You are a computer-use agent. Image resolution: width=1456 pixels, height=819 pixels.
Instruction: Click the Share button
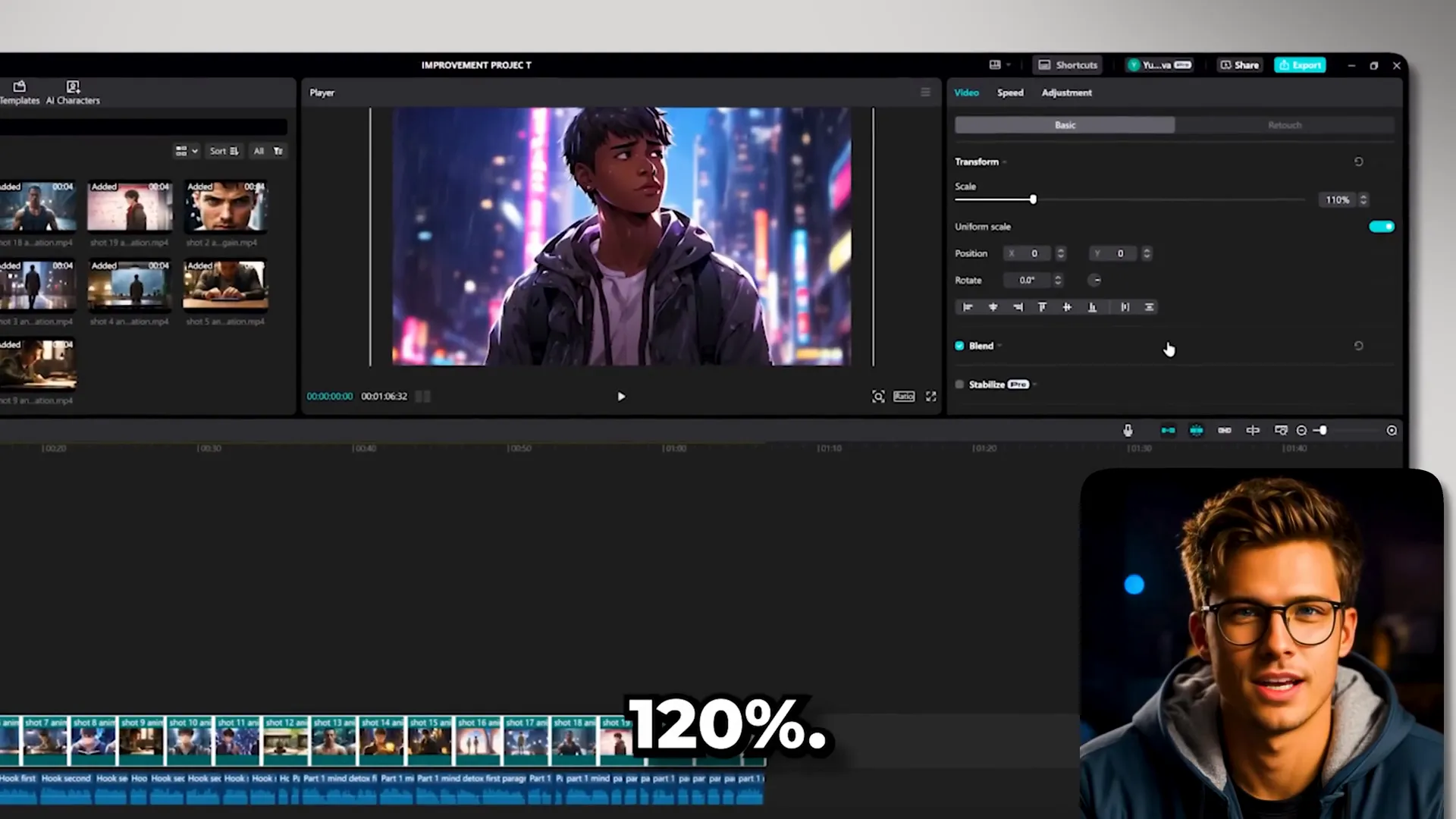(x=1239, y=65)
